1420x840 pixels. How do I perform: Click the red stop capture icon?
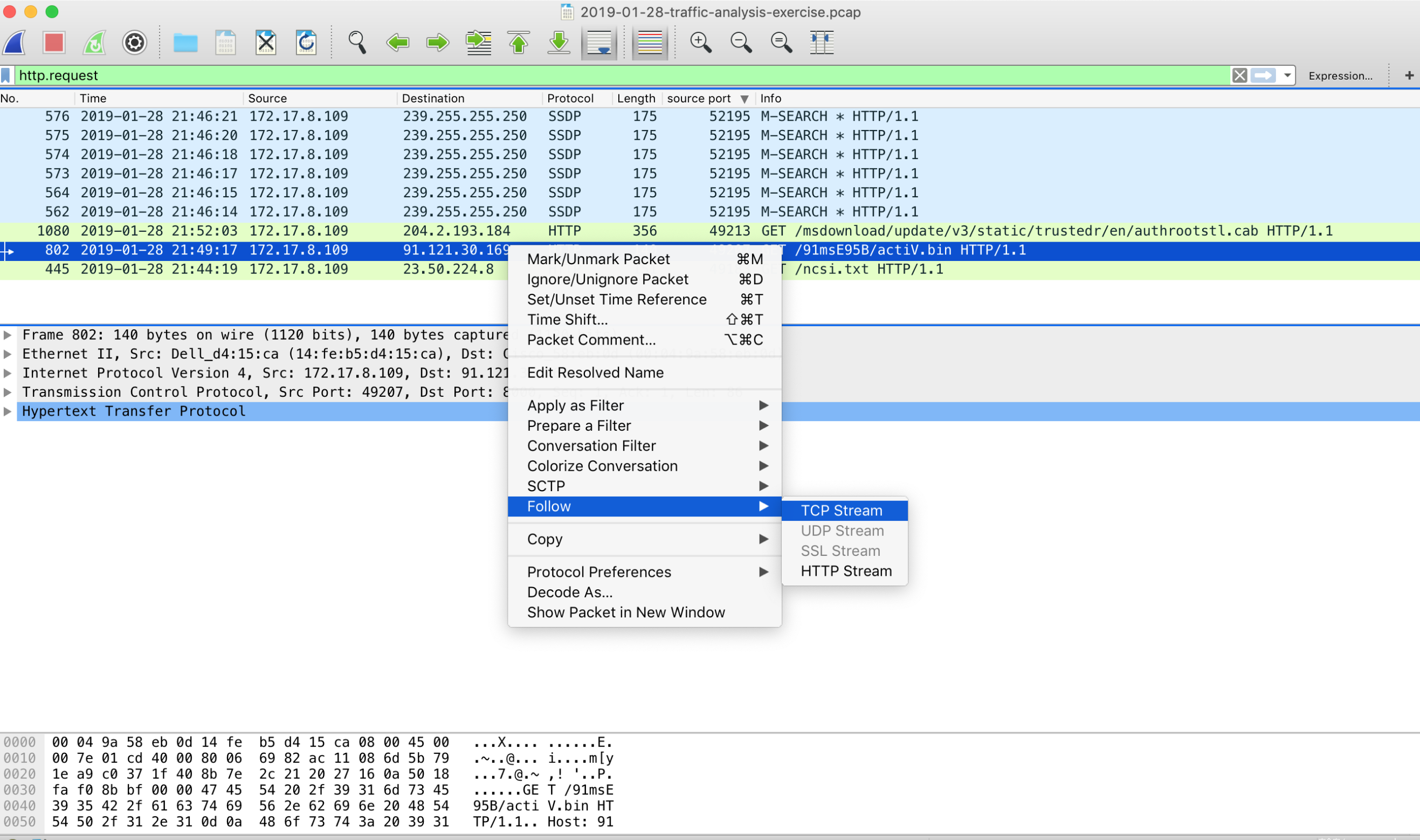(x=54, y=43)
